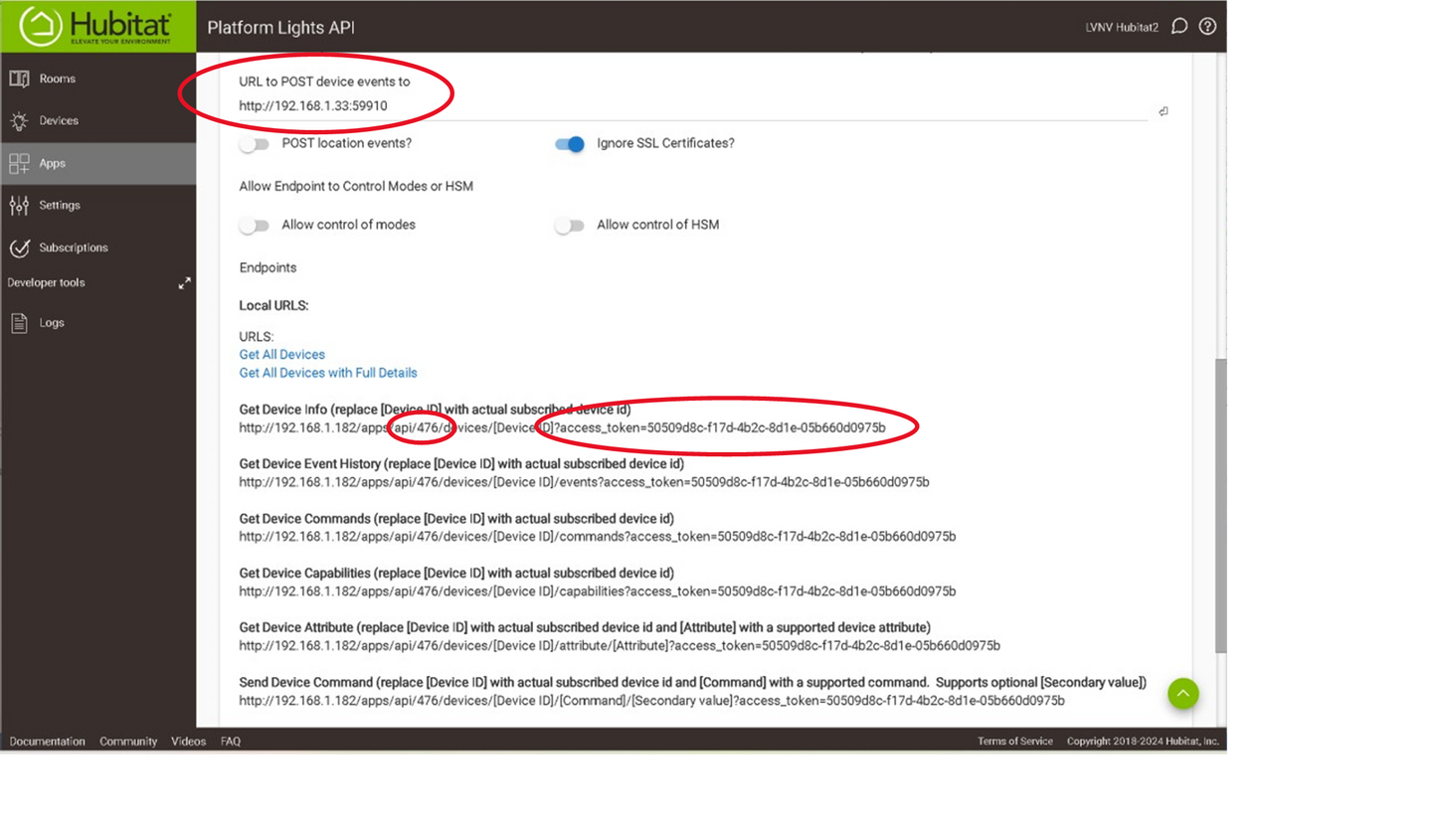1437x840 pixels.
Task: Open the Logs document icon
Action: point(19,323)
